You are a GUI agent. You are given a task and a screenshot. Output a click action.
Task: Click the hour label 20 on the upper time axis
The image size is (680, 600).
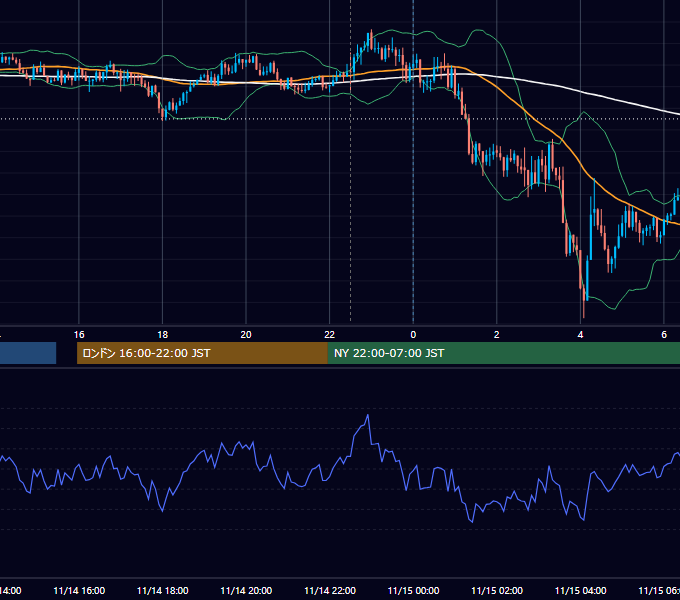(246, 335)
